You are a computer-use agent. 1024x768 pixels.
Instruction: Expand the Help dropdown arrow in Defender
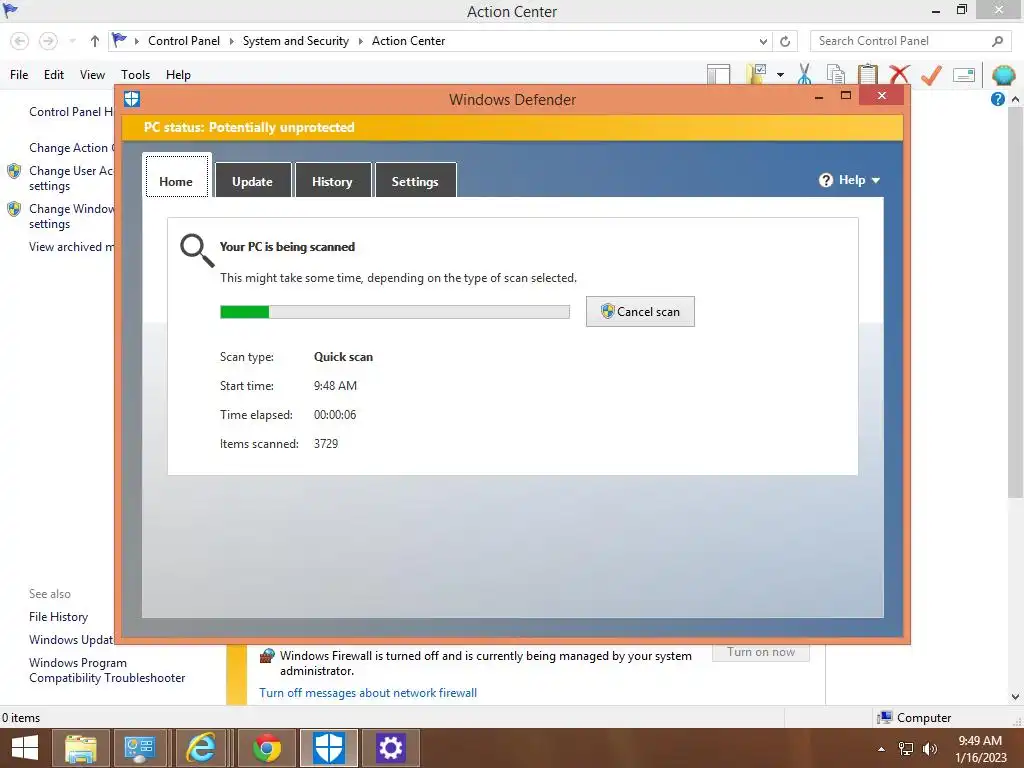click(x=876, y=181)
